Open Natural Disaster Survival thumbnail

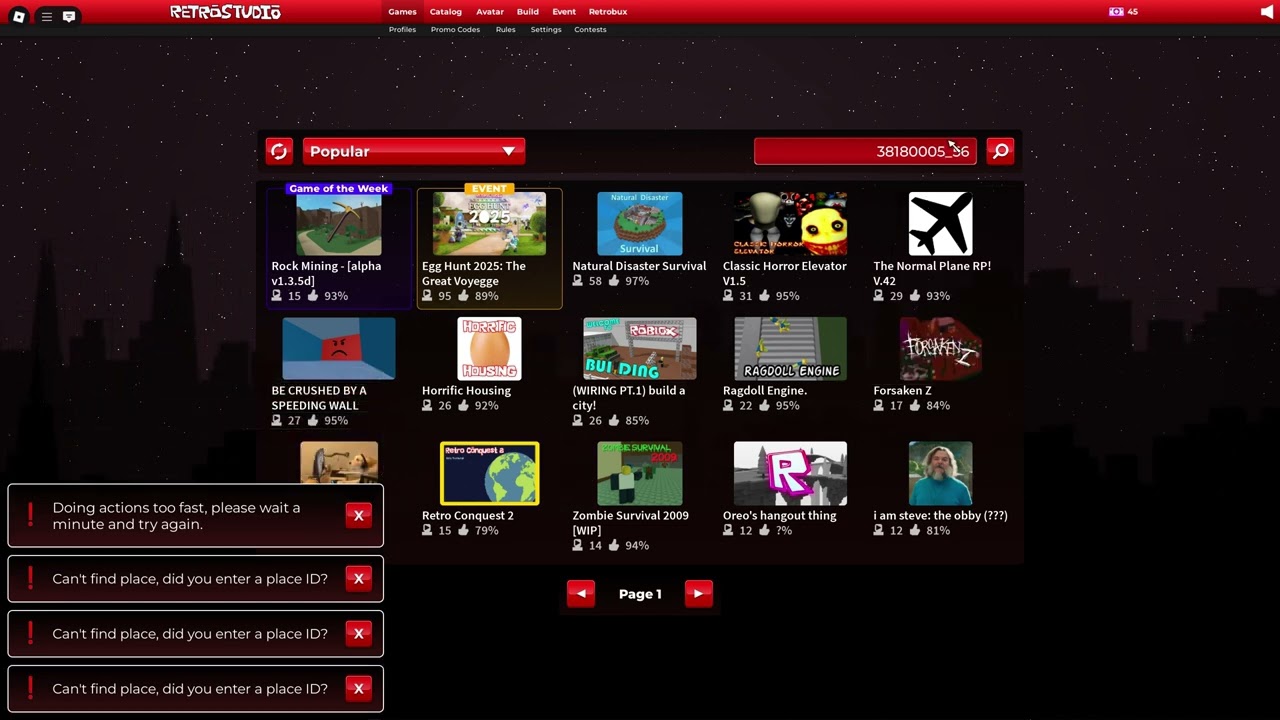pyautogui.click(x=640, y=225)
